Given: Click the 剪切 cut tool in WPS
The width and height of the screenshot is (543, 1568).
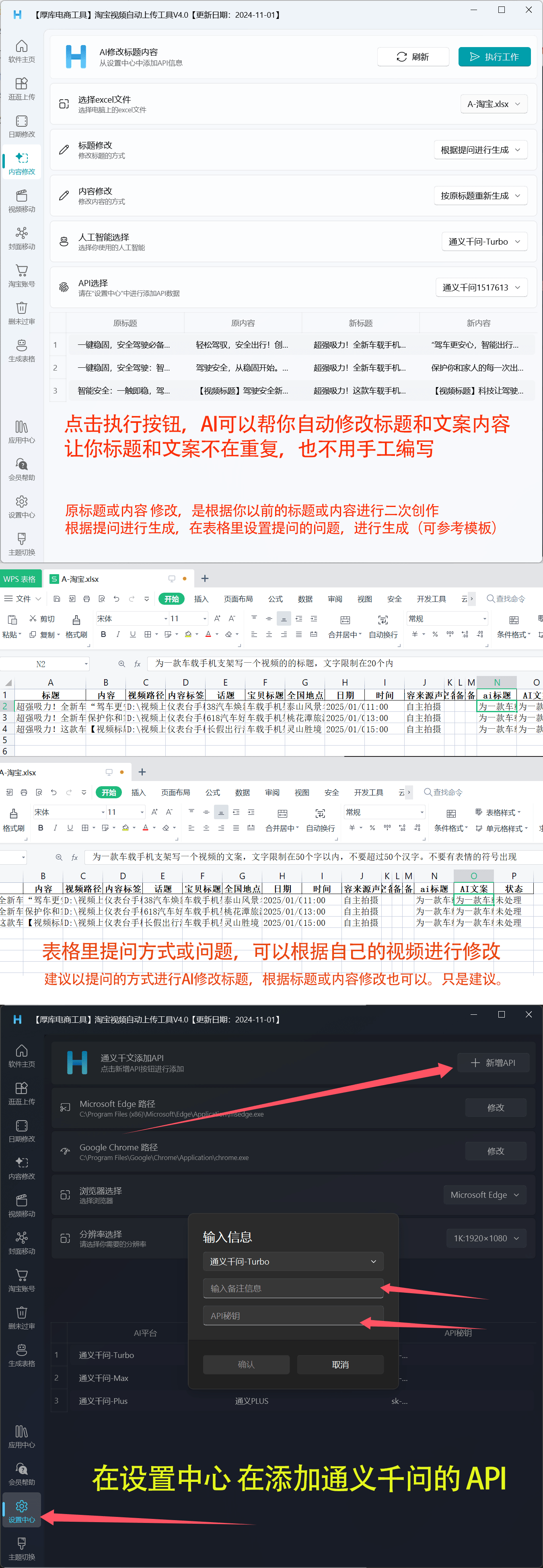Looking at the screenshot, I should click(42, 618).
